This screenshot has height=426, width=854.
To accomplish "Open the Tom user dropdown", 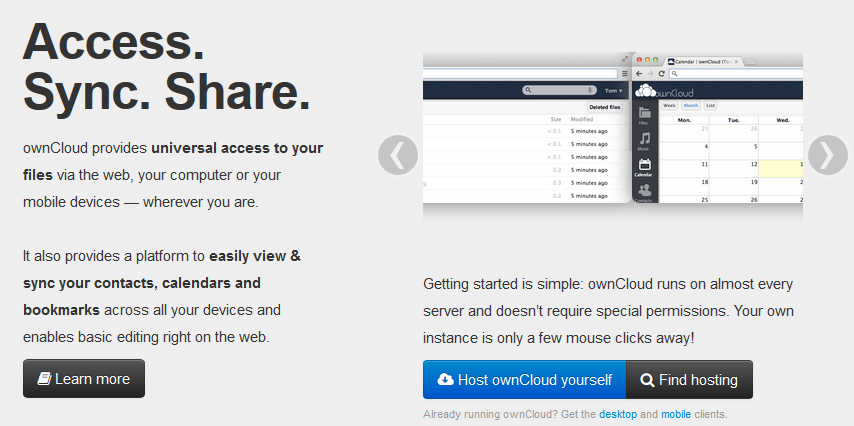I will (x=614, y=90).
